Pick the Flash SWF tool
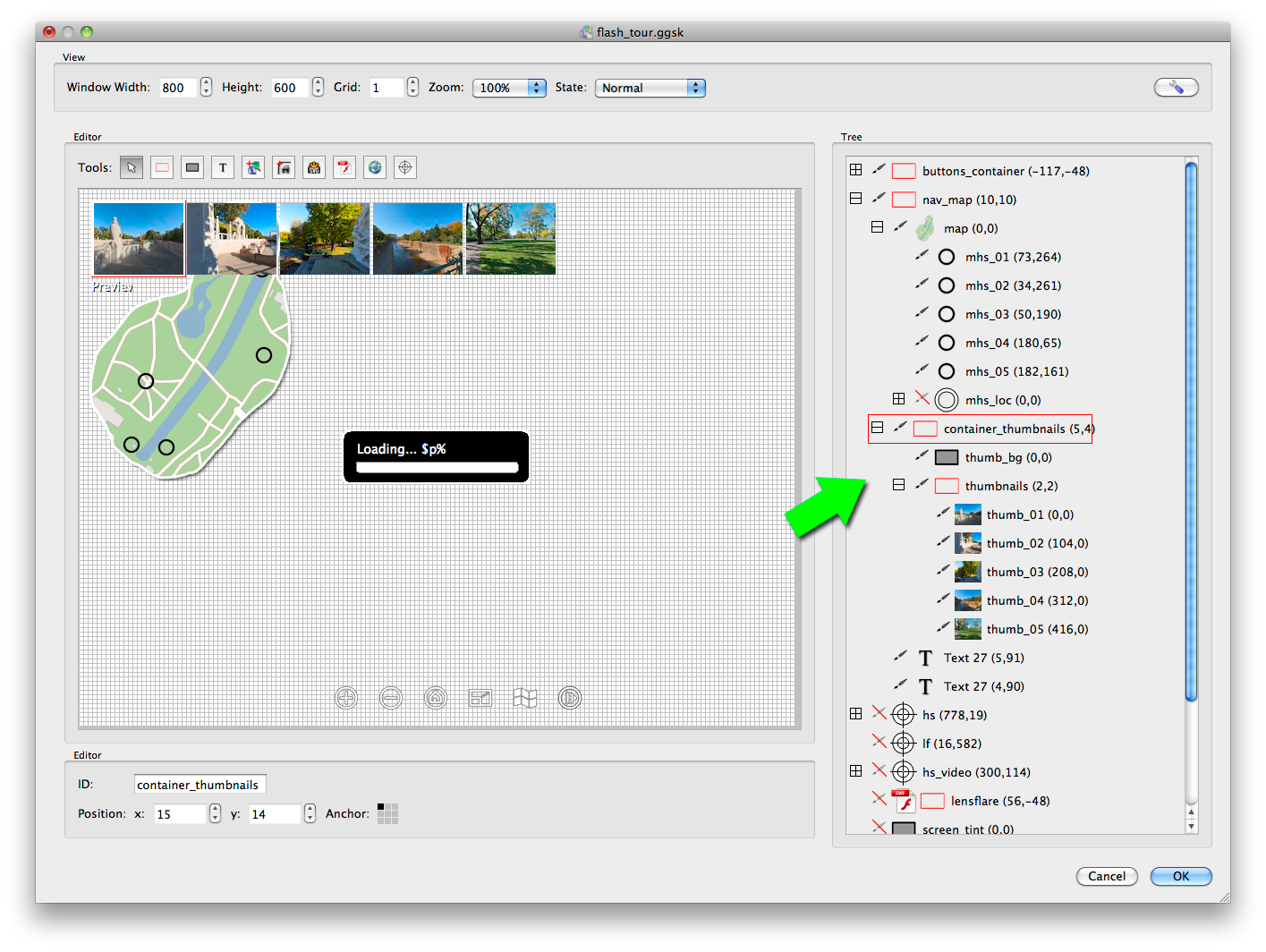The image size is (1266, 952). click(344, 167)
